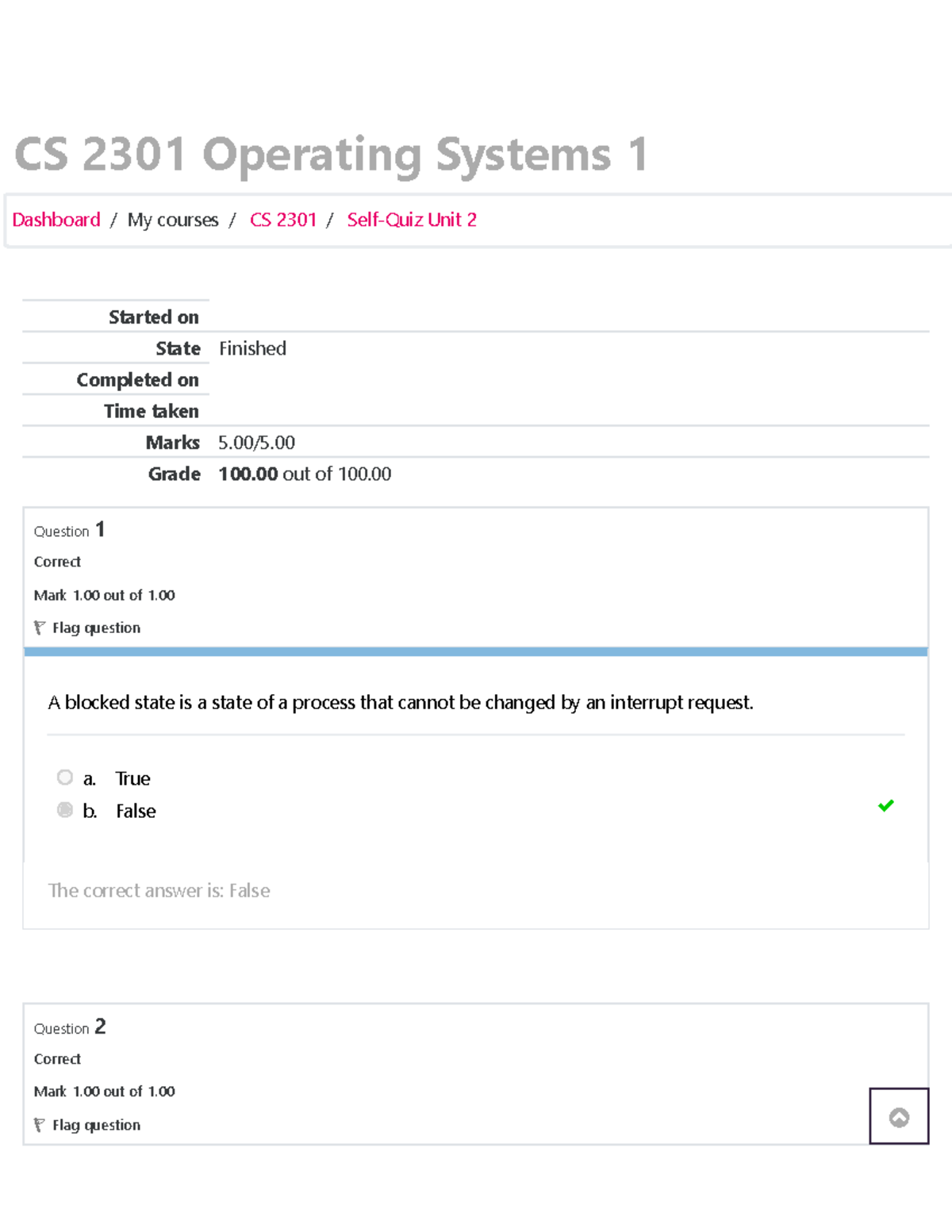
Task: Click the green checkmark next to False
Action: [x=886, y=806]
